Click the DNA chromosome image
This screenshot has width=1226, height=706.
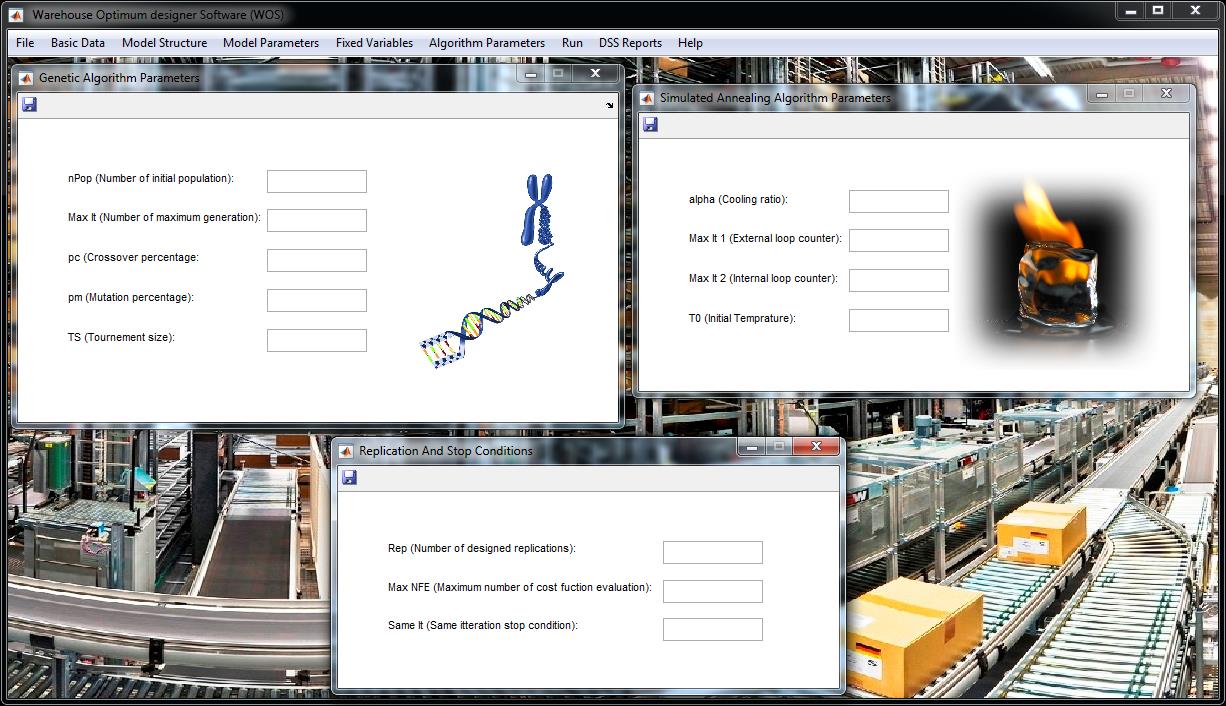click(492, 270)
